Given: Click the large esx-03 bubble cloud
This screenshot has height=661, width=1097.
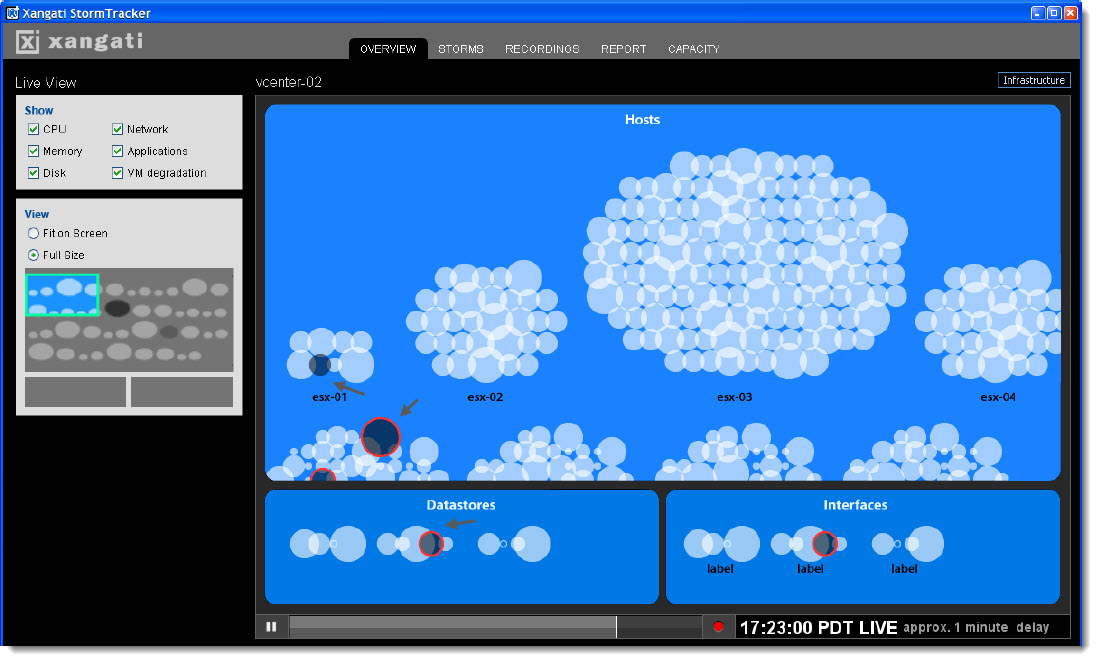Looking at the screenshot, I should point(745,264).
